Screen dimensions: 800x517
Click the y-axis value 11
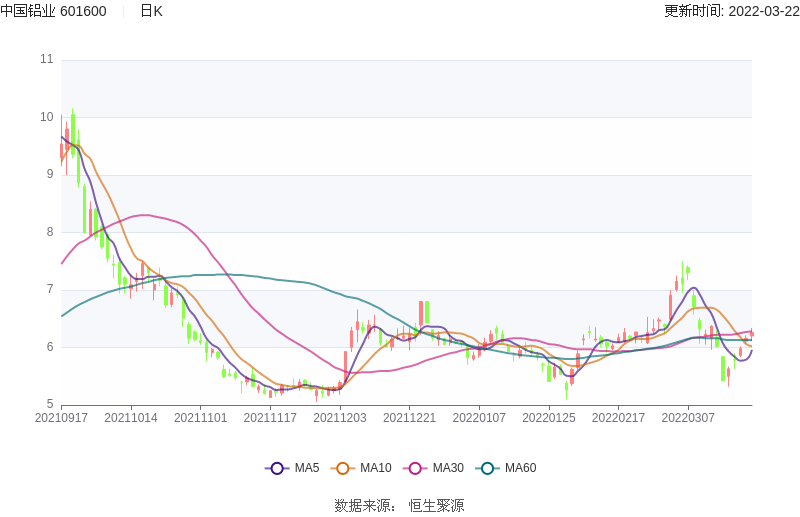(x=47, y=59)
